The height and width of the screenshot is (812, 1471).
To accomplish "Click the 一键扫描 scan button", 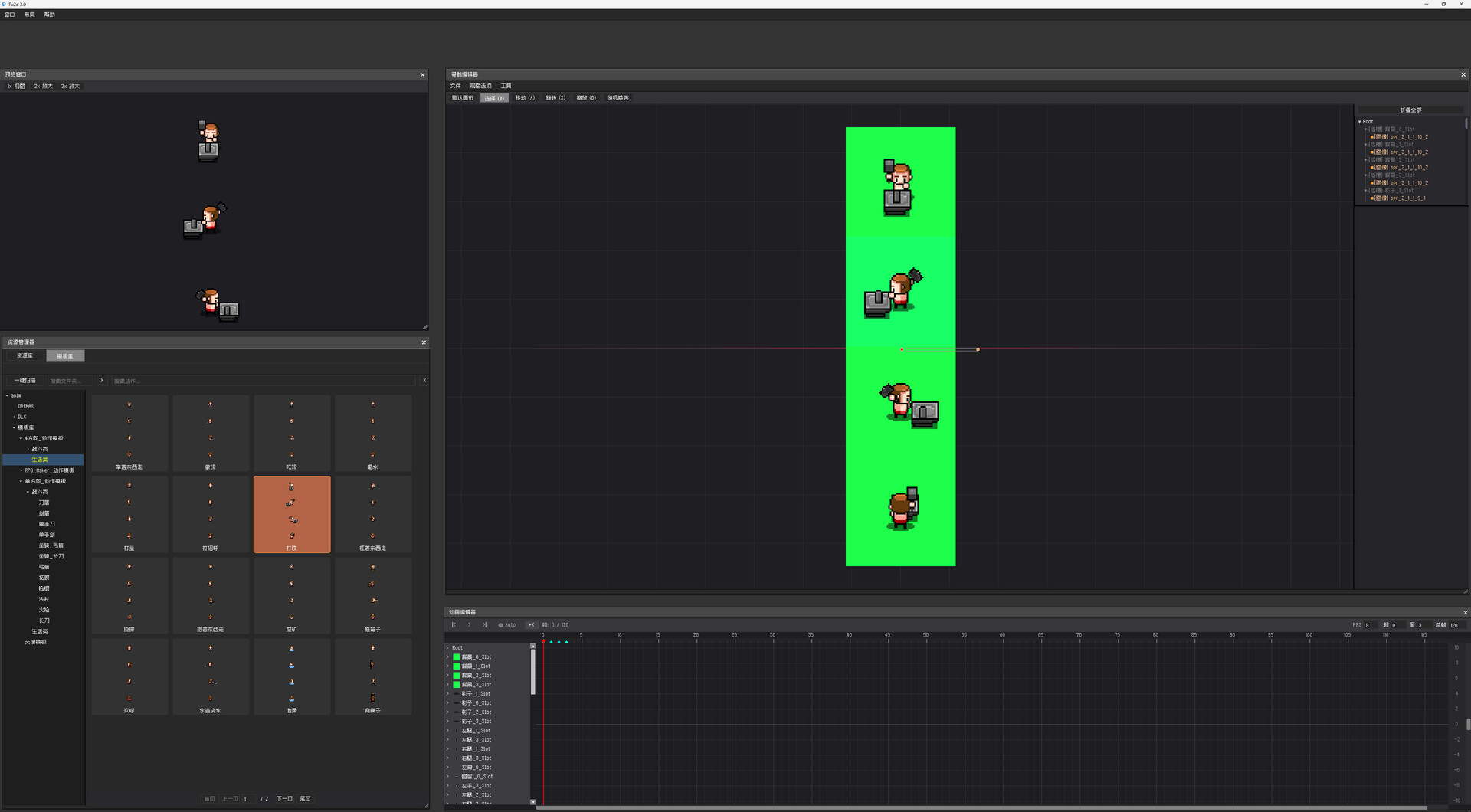I will click(25, 381).
